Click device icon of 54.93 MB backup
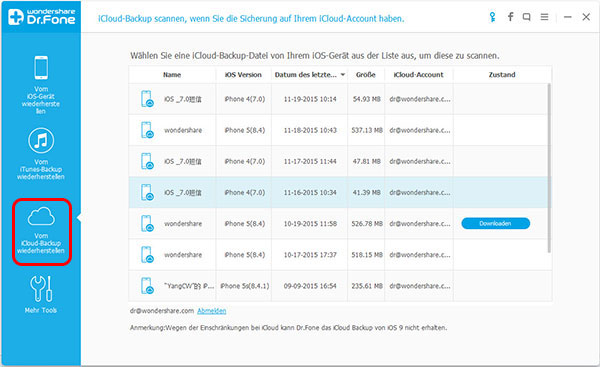600x367 pixels. pyautogui.click(x=147, y=99)
